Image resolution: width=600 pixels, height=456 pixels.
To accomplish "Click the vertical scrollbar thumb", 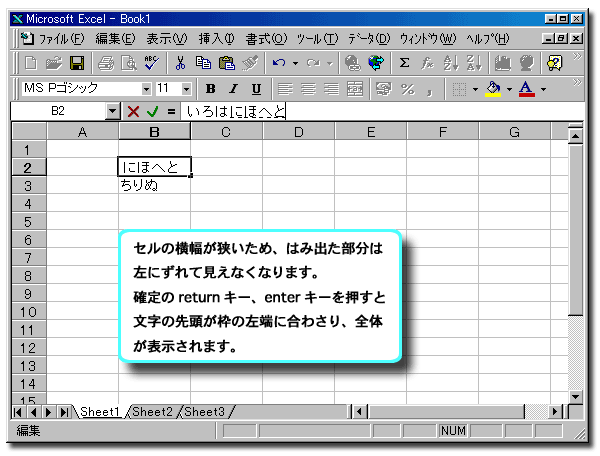I will [x=576, y=230].
